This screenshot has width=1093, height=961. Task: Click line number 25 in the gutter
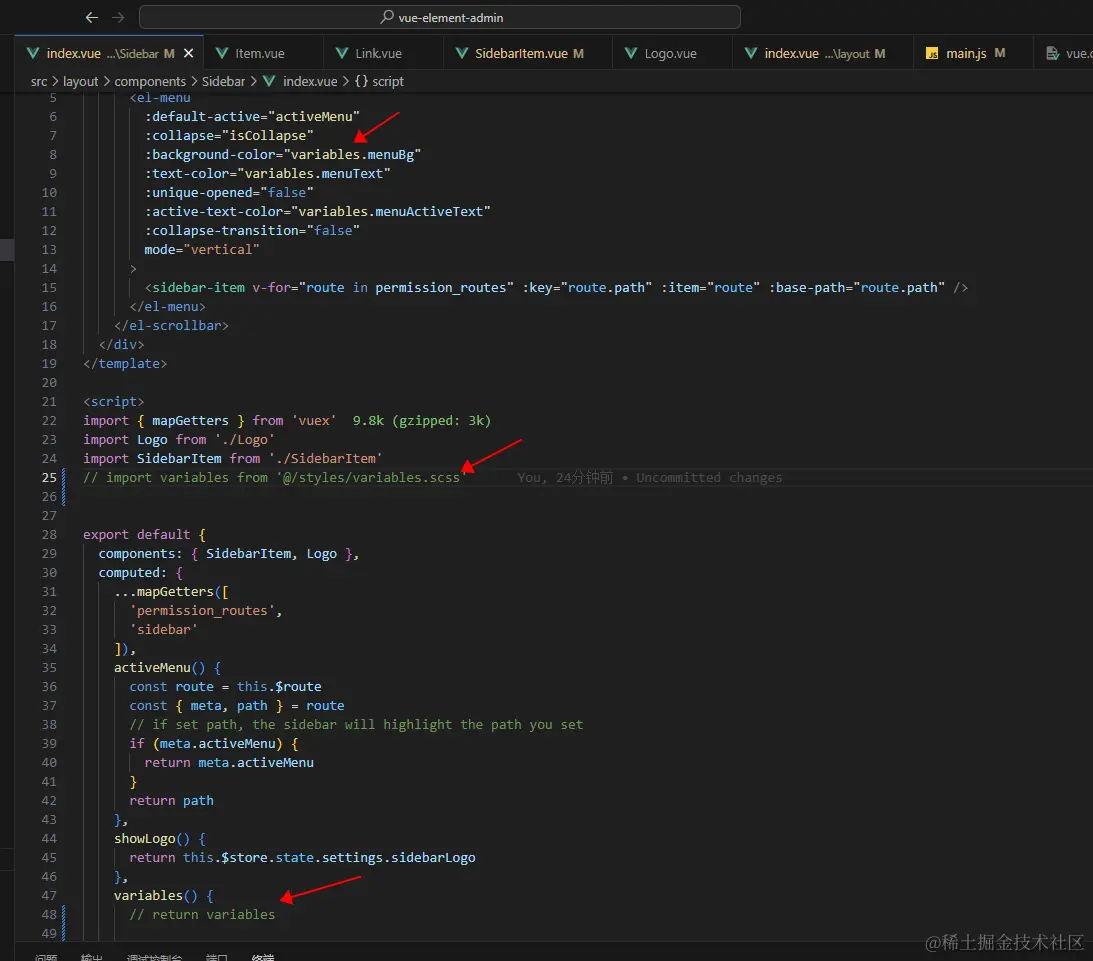pyautogui.click(x=49, y=478)
